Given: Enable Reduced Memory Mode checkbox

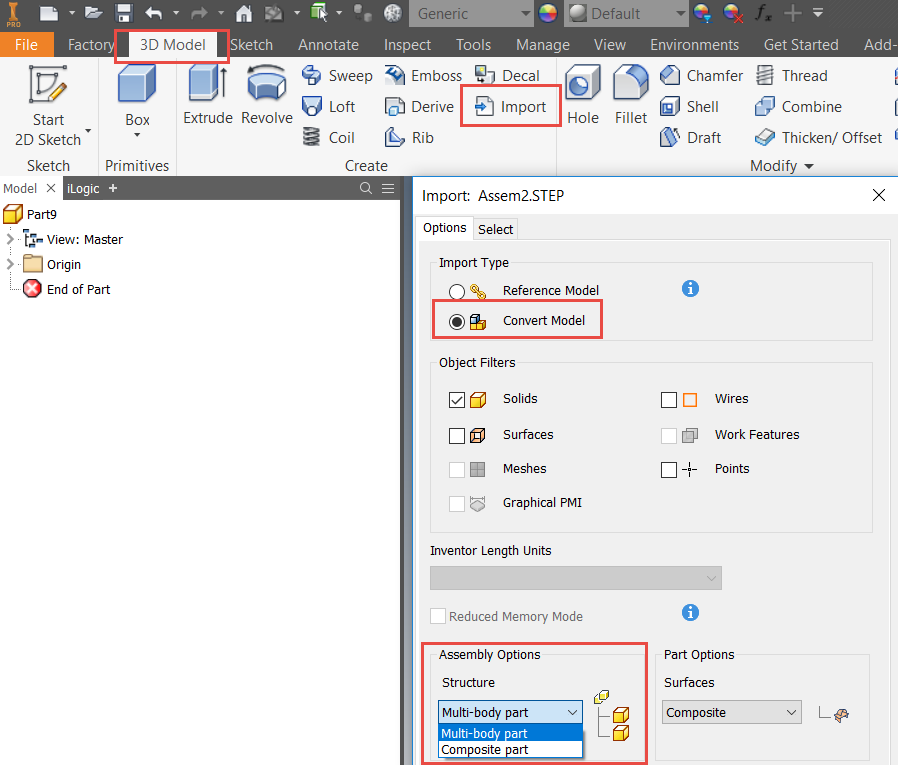Looking at the screenshot, I should [x=438, y=616].
